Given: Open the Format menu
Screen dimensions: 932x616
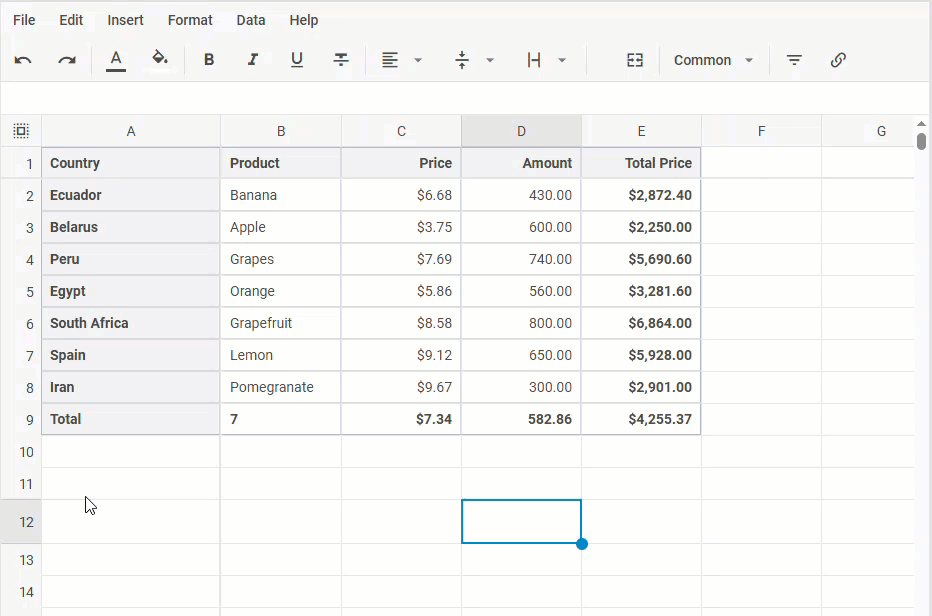Looking at the screenshot, I should click(190, 20).
